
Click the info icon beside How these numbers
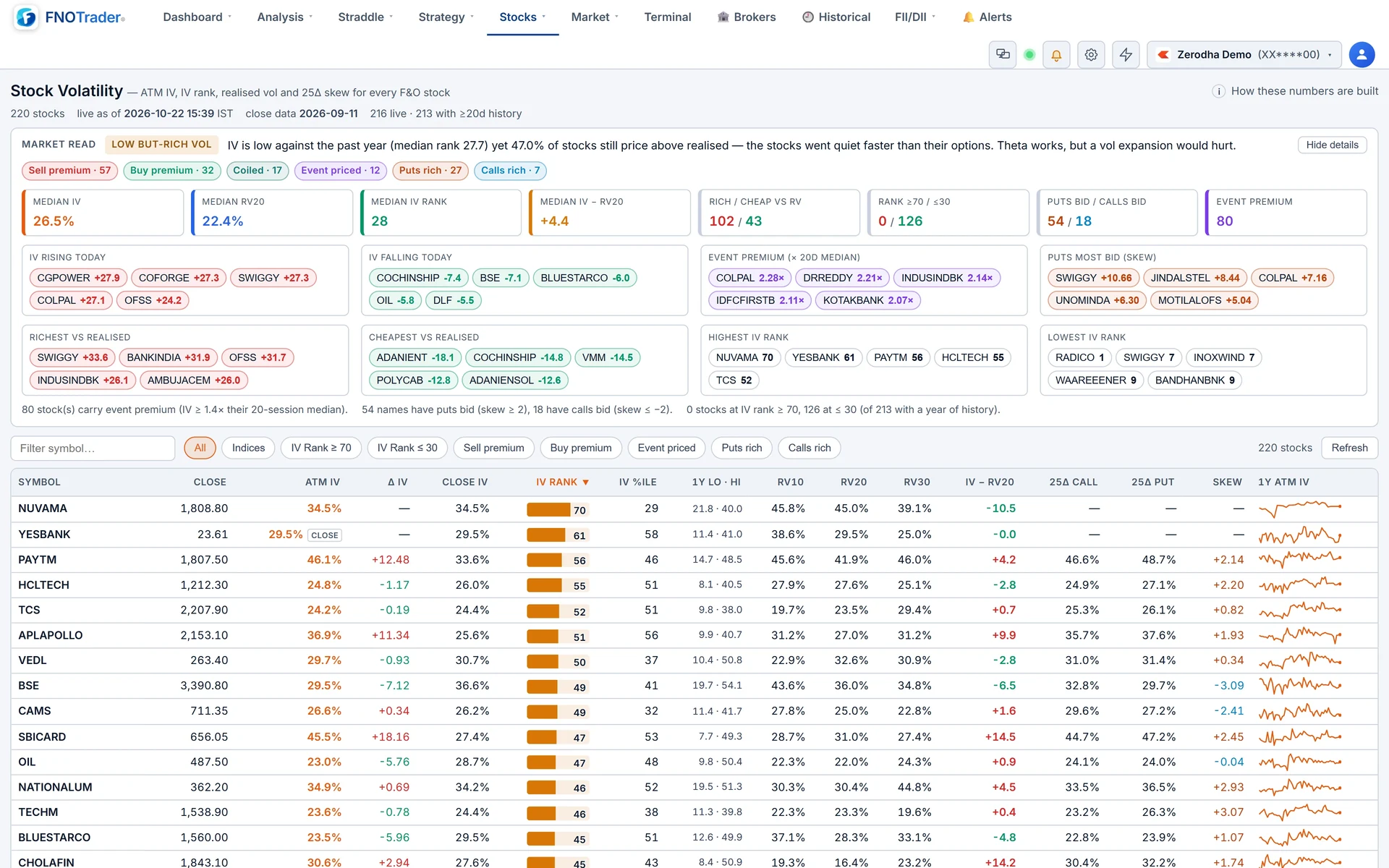click(1218, 91)
